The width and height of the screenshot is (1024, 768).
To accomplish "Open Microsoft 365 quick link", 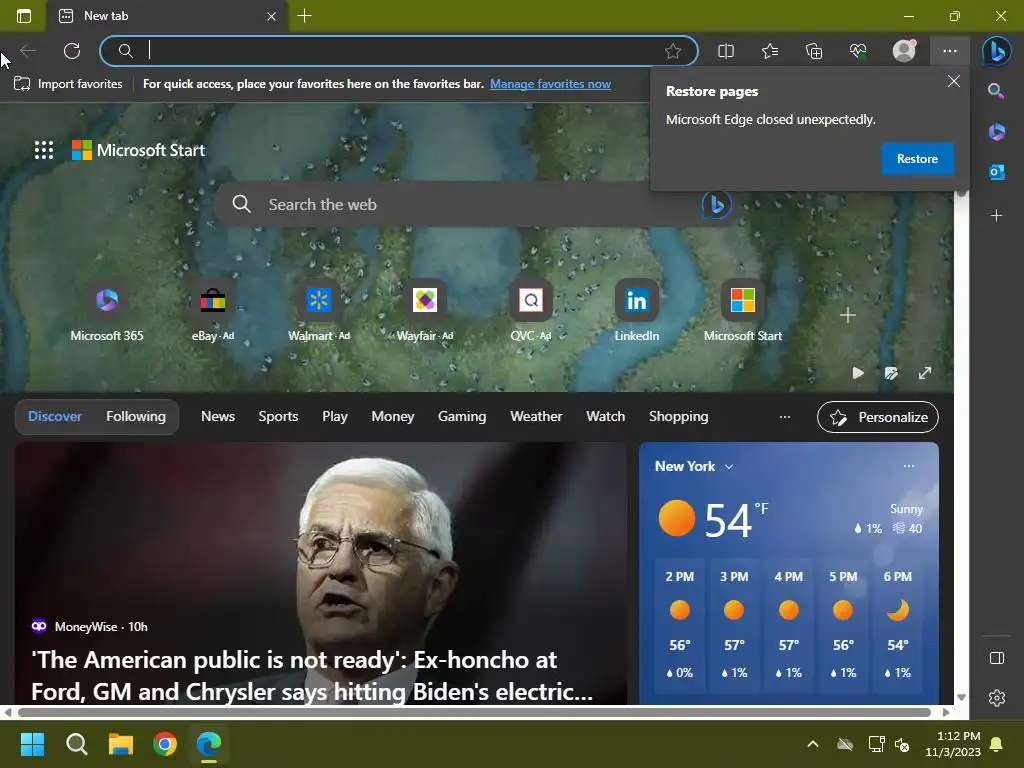I will click(x=106, y=313).
